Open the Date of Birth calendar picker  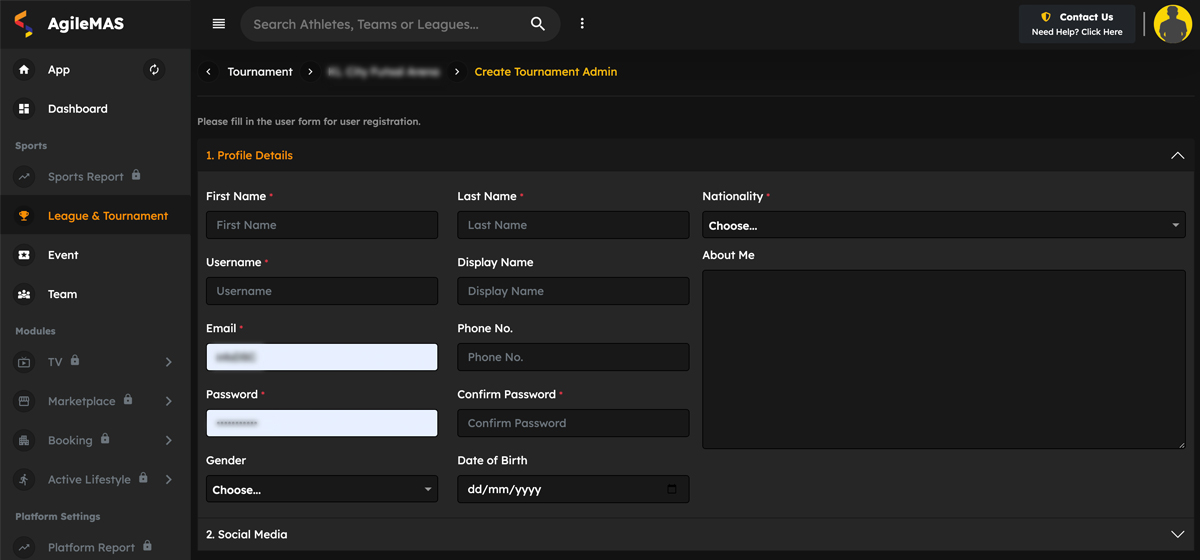pyautogui.click(x=671, y=489)
